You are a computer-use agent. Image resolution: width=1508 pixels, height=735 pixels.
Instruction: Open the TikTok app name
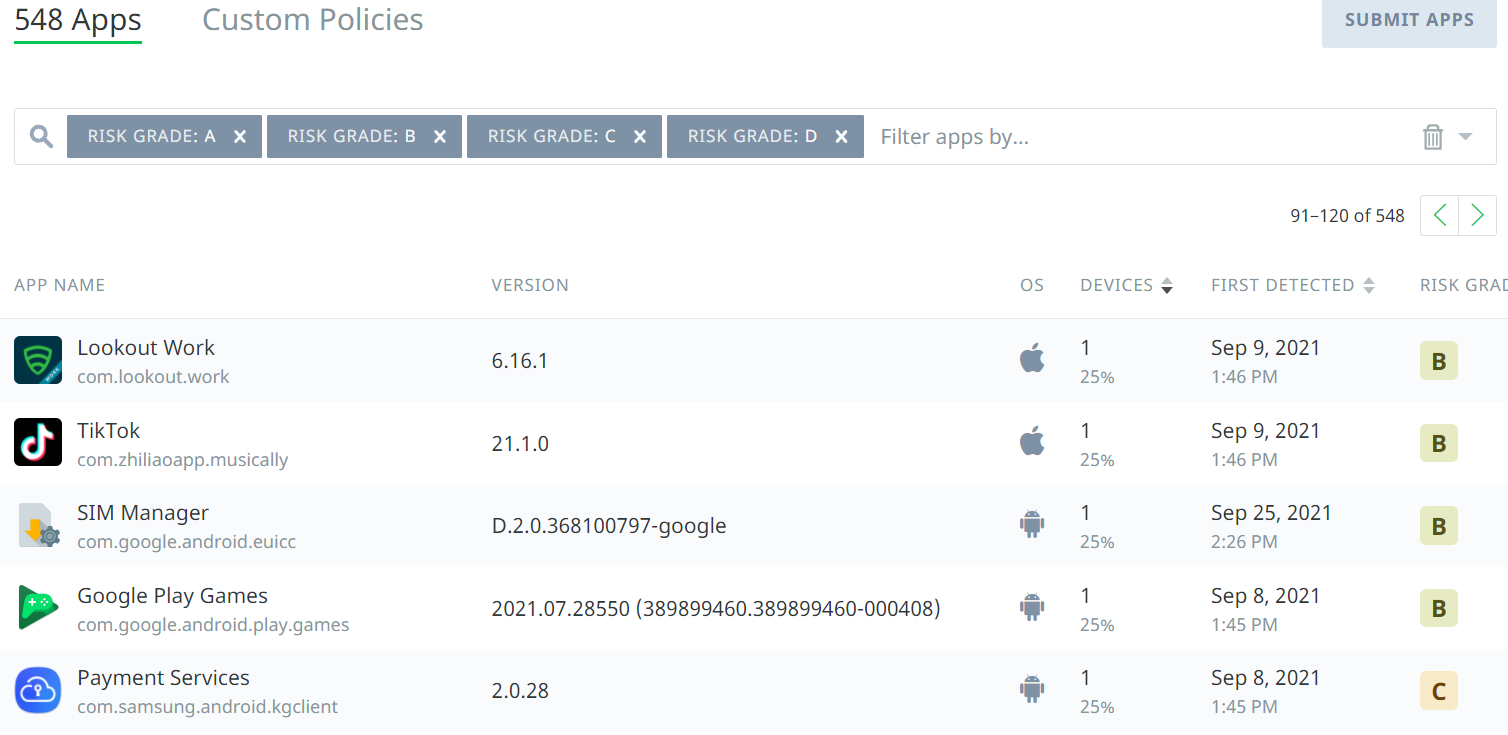(x=109, y=431)
